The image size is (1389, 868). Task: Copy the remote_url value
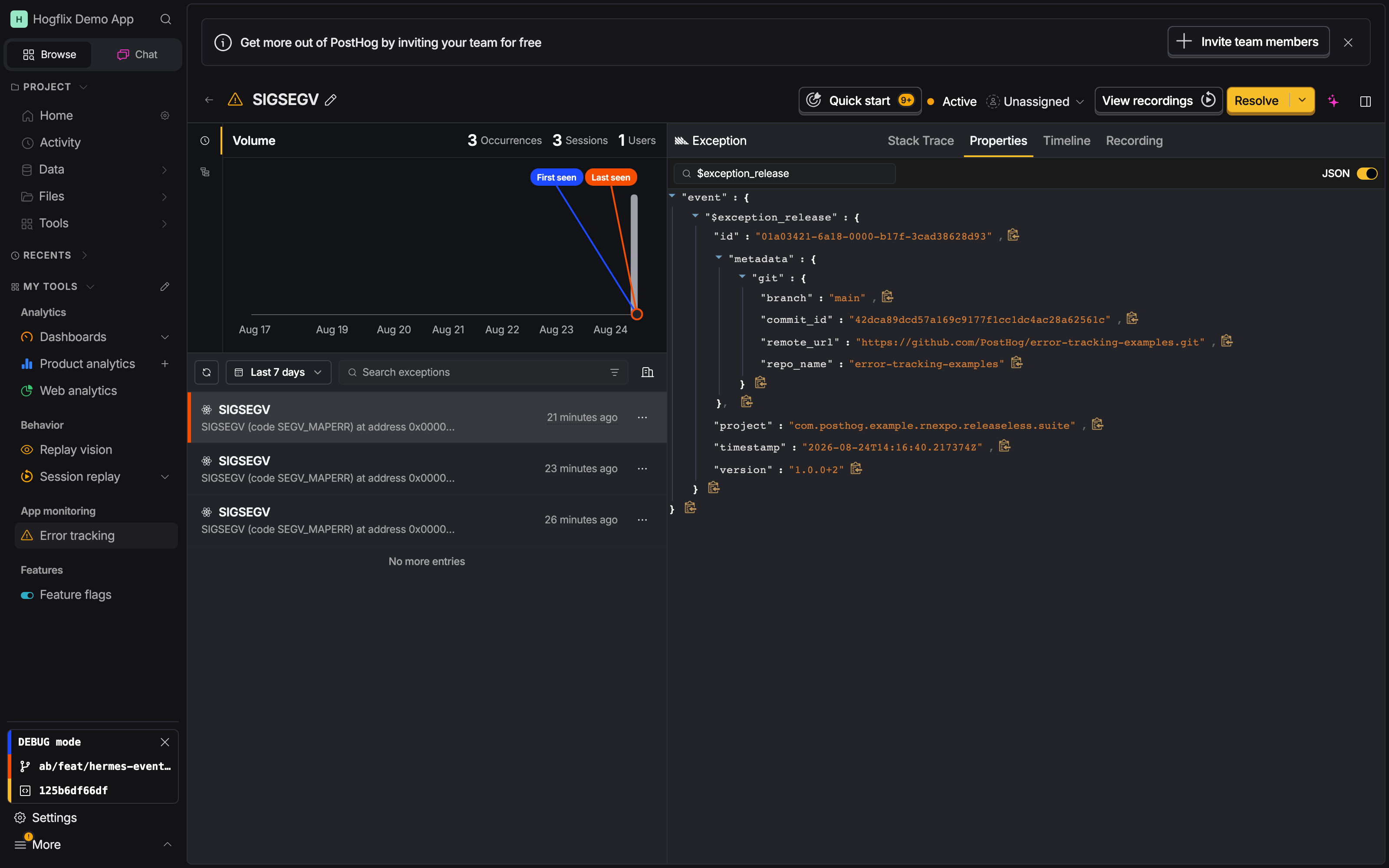tap(1227, 341)
